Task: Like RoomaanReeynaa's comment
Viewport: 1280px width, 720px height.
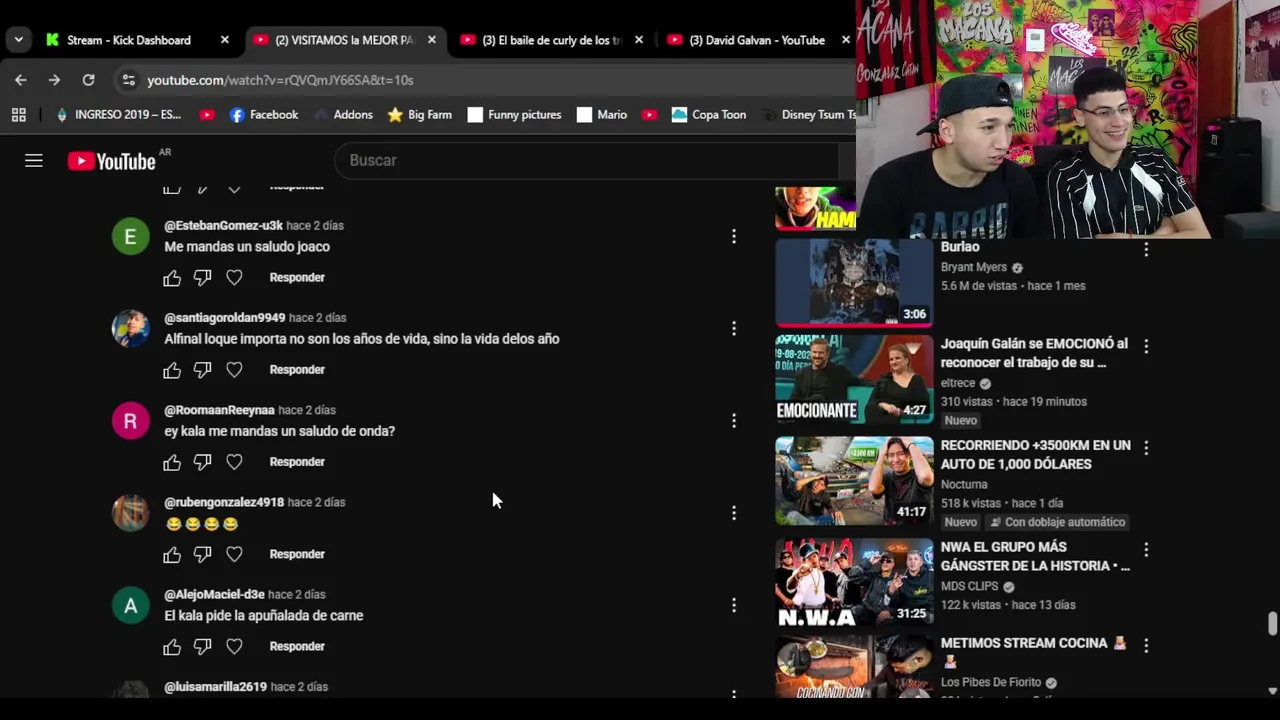Action: coord(172,462)
